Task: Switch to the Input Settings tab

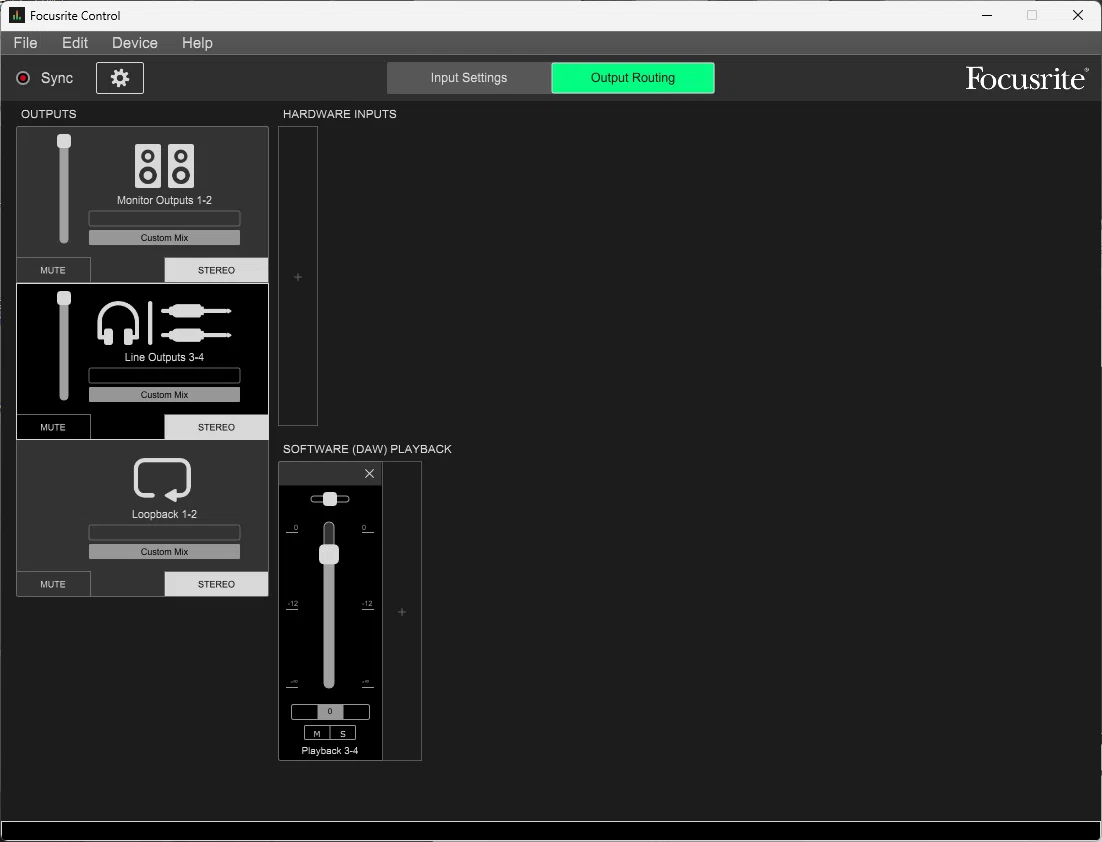Action: click(469, 78)
